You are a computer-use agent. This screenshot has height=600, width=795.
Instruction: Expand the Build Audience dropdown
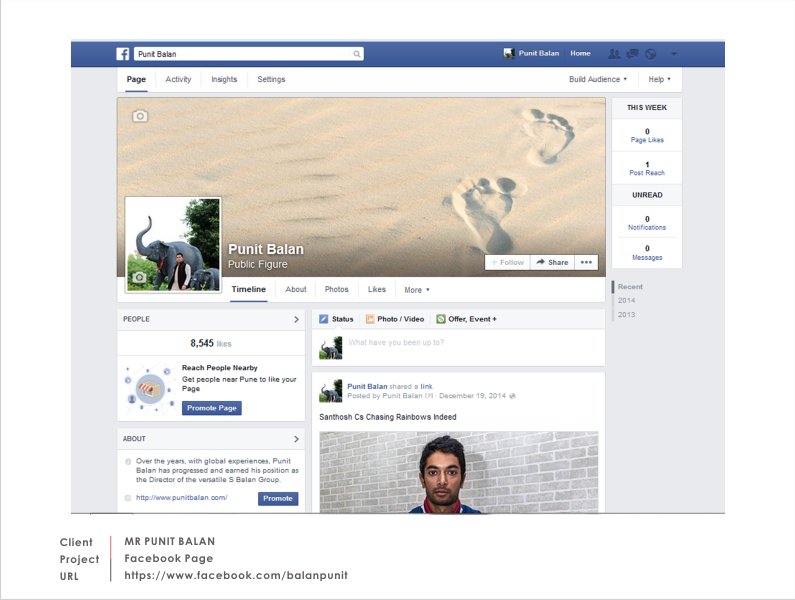click(x=598, y=79)
